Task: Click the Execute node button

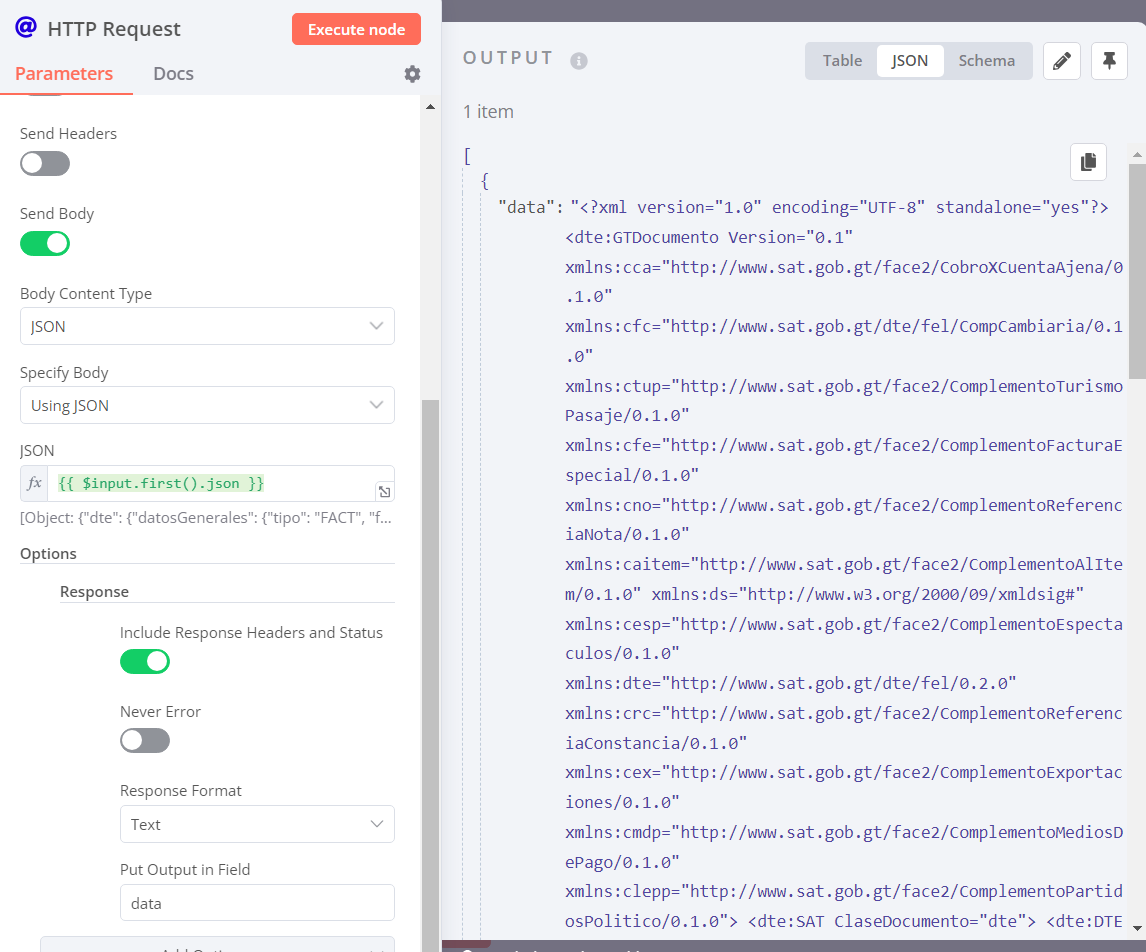Action: pyautogui.click(x=356, y=29)
